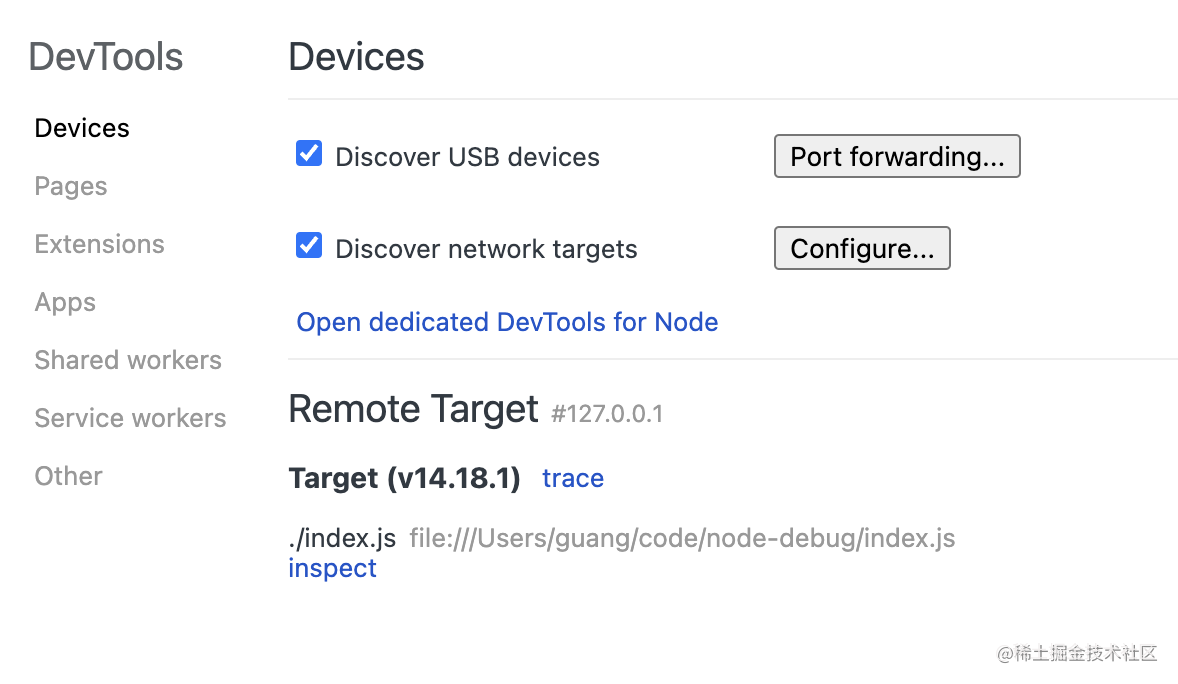1178x684 pixels.
Task: Click the trace link beside Target
Action: click(572, 478)
